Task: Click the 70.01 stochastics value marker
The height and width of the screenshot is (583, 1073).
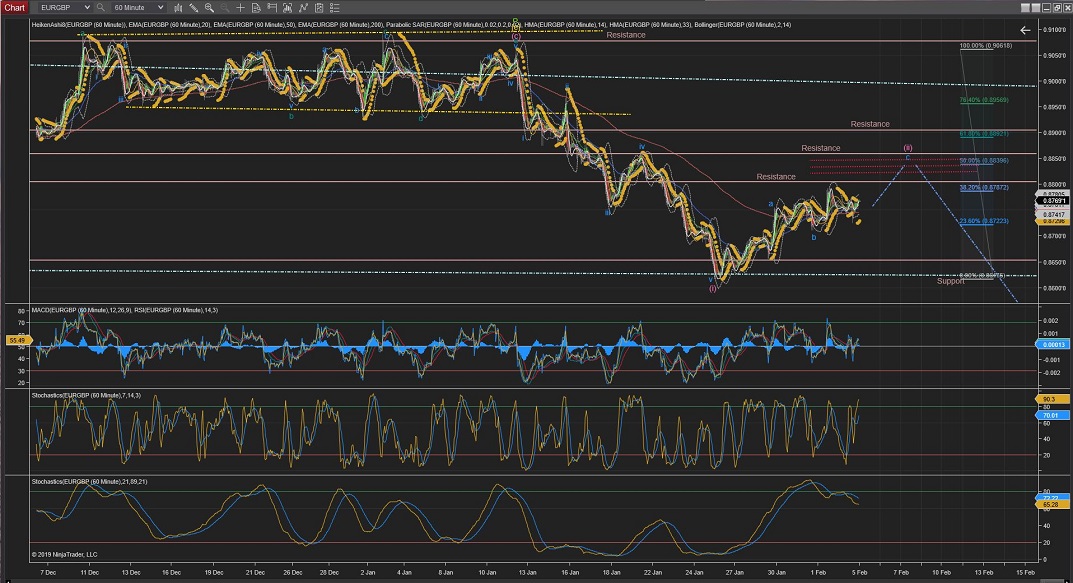Action: (x=1050, y=415)
